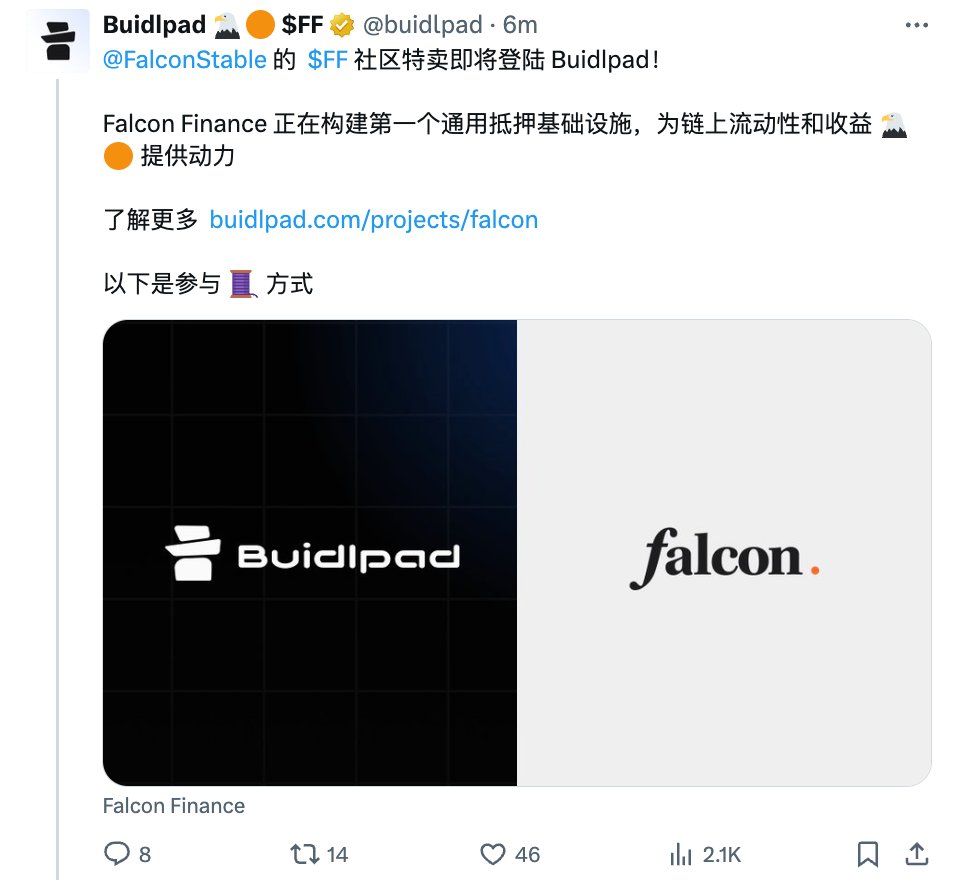958x880 pixels.
Task: Repost the tweet with retweet icon
Action: [304, 854]
